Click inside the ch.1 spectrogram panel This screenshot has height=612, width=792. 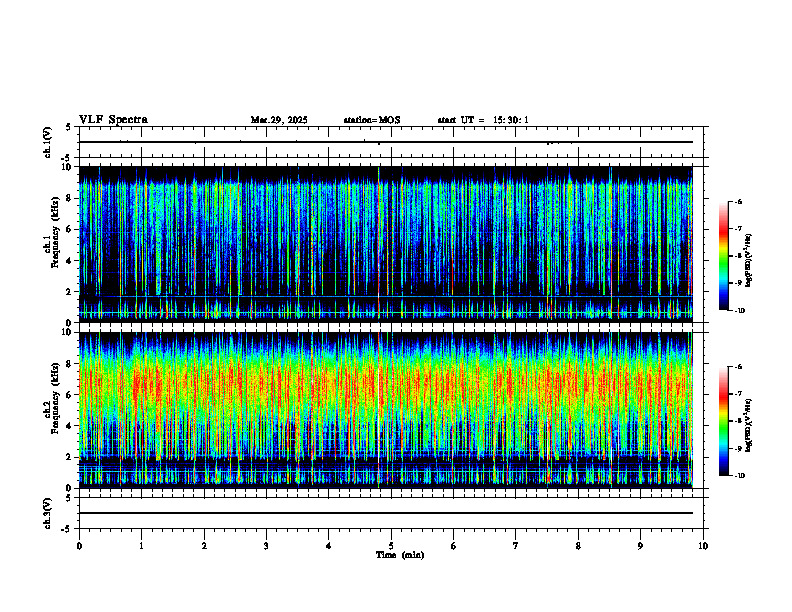(x=391, y=244)
